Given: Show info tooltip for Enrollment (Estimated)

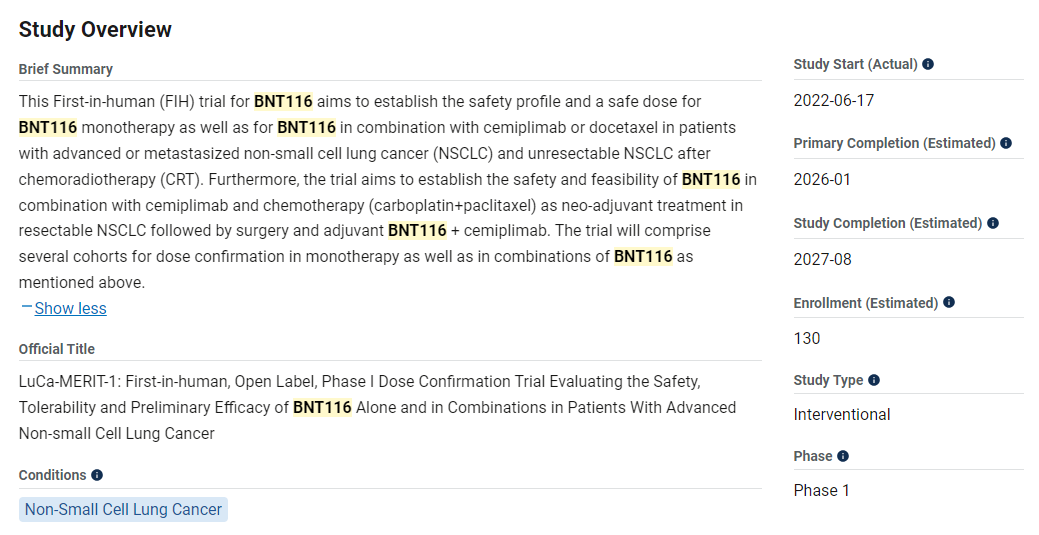Looking at the screenshot, I should 949,302.
